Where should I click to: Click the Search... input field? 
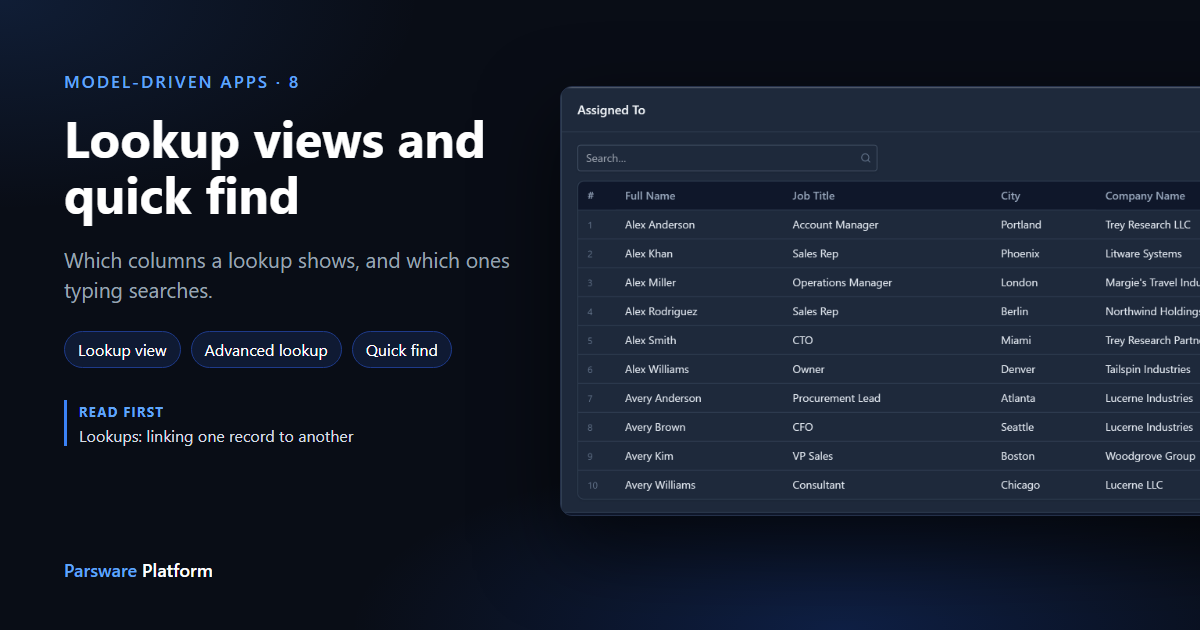pos(727,158)
